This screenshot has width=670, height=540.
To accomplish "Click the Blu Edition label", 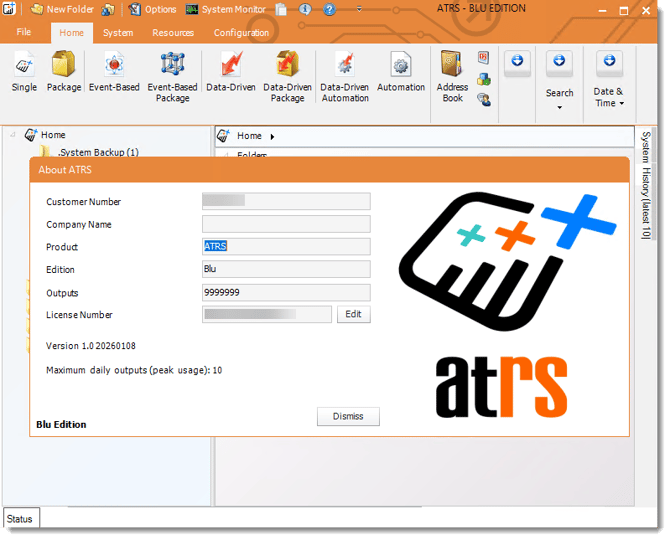I will pos(61,424).
